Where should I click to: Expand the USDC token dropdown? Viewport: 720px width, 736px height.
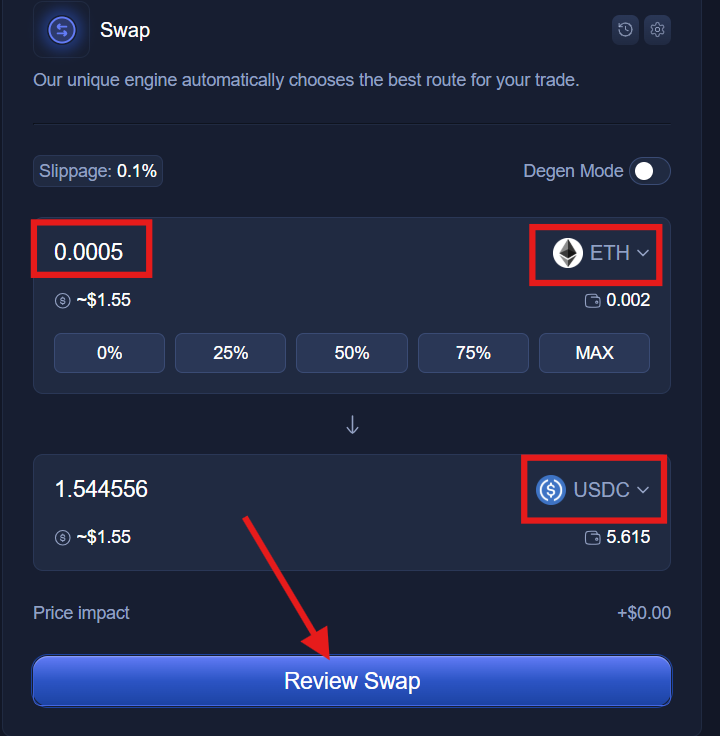pyautogui.click(x=643, y=490)
